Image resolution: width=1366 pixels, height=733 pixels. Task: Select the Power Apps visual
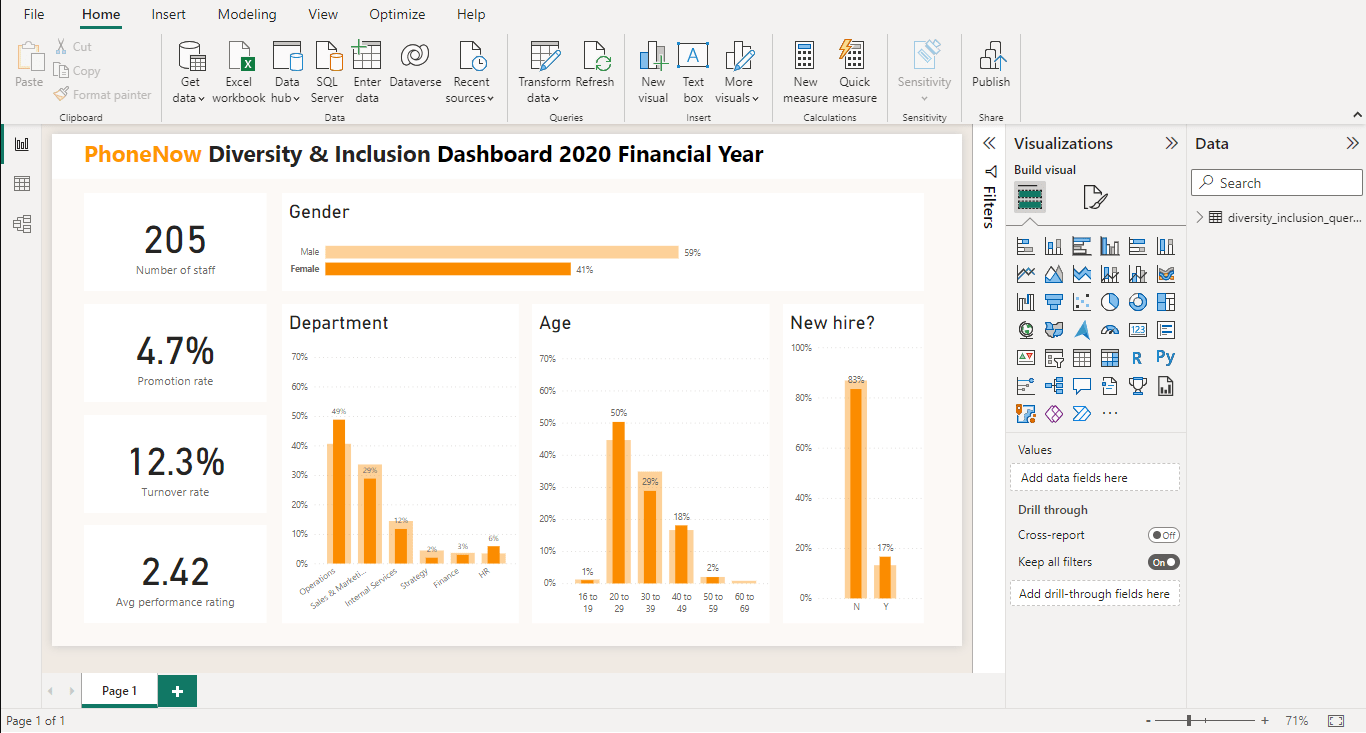1053,414
